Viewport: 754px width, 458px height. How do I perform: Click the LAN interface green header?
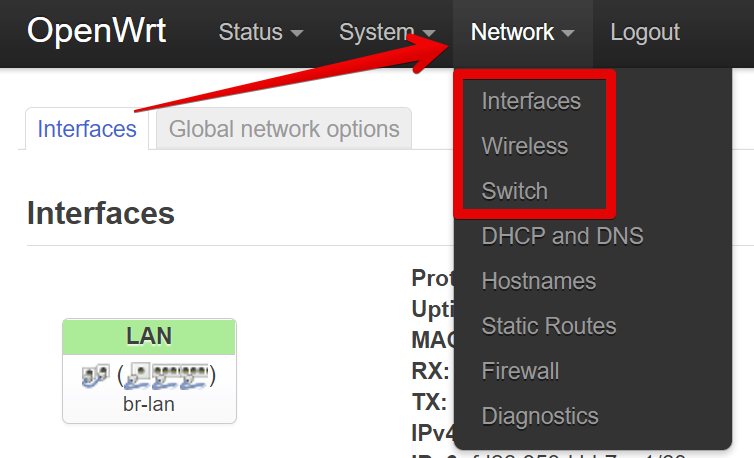tap(149, 336)
